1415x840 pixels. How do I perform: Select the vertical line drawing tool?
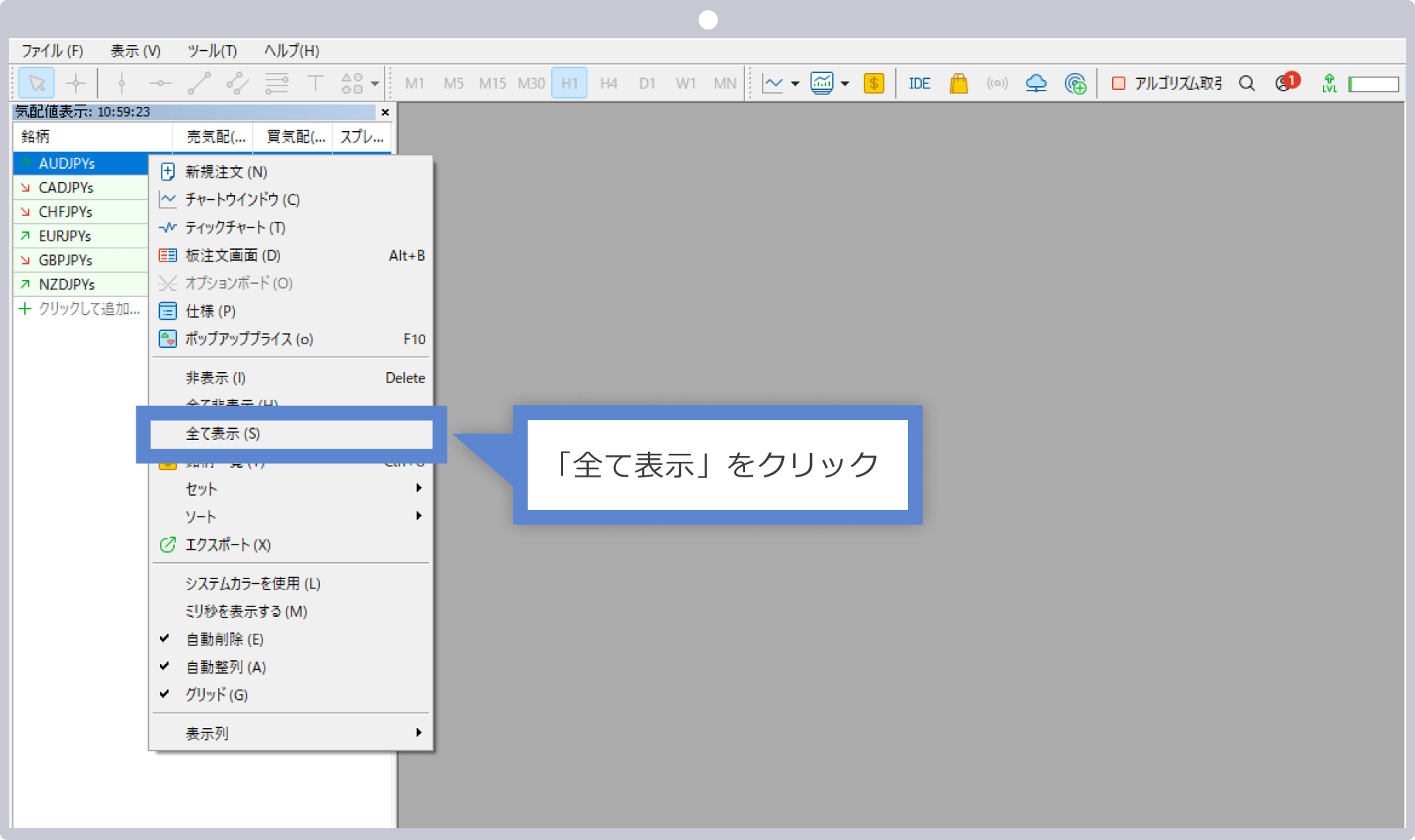click(x=122, y=83)
